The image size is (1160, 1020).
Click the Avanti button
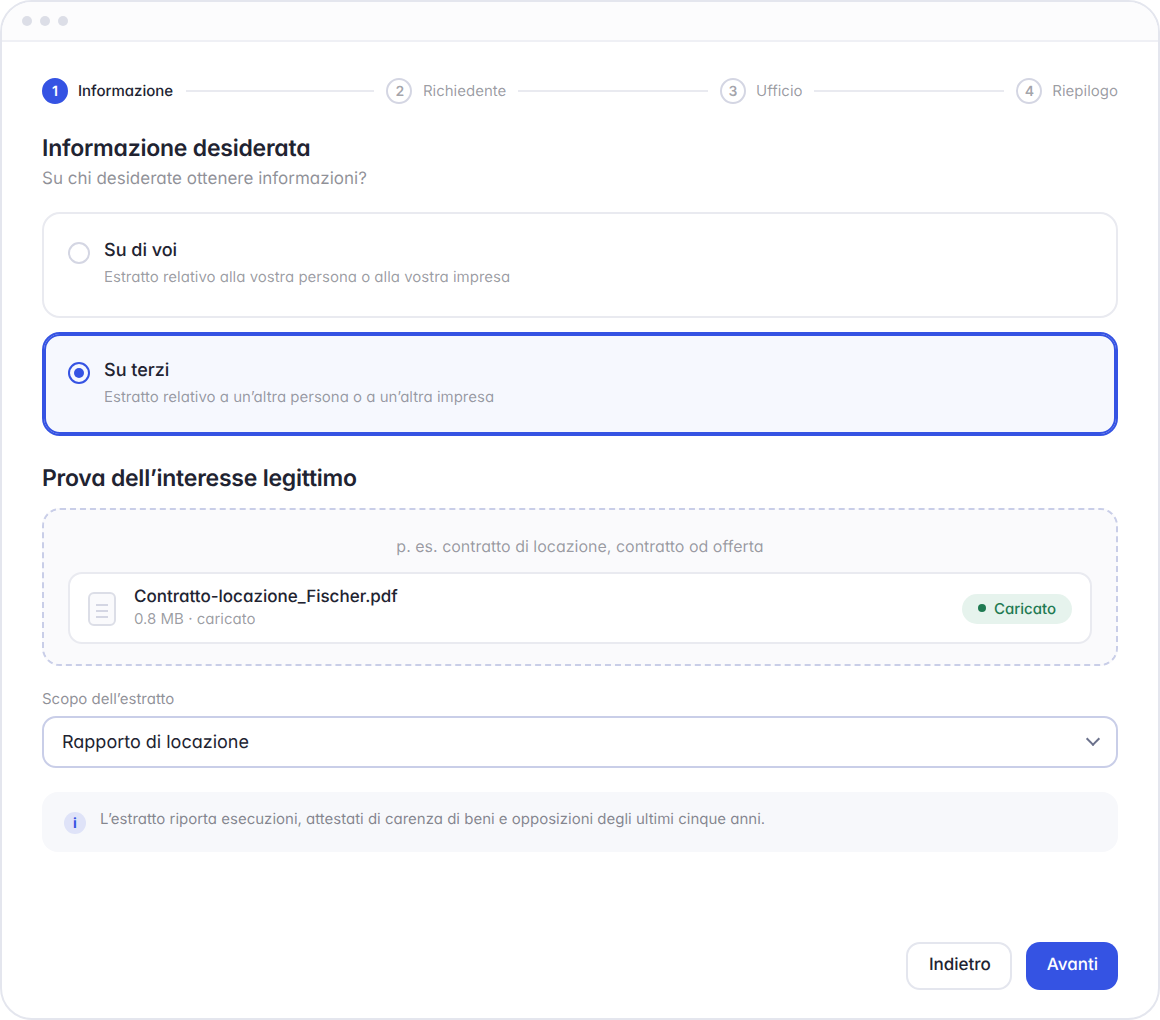1071,965
